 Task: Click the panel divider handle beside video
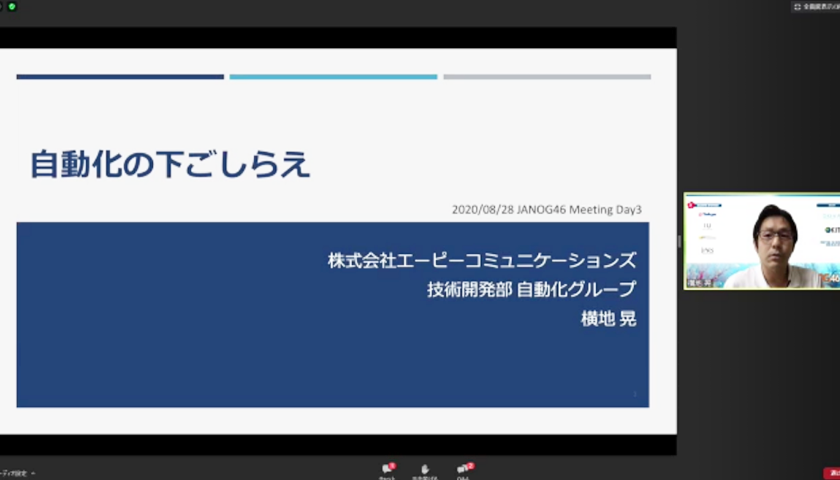[679, 241]
